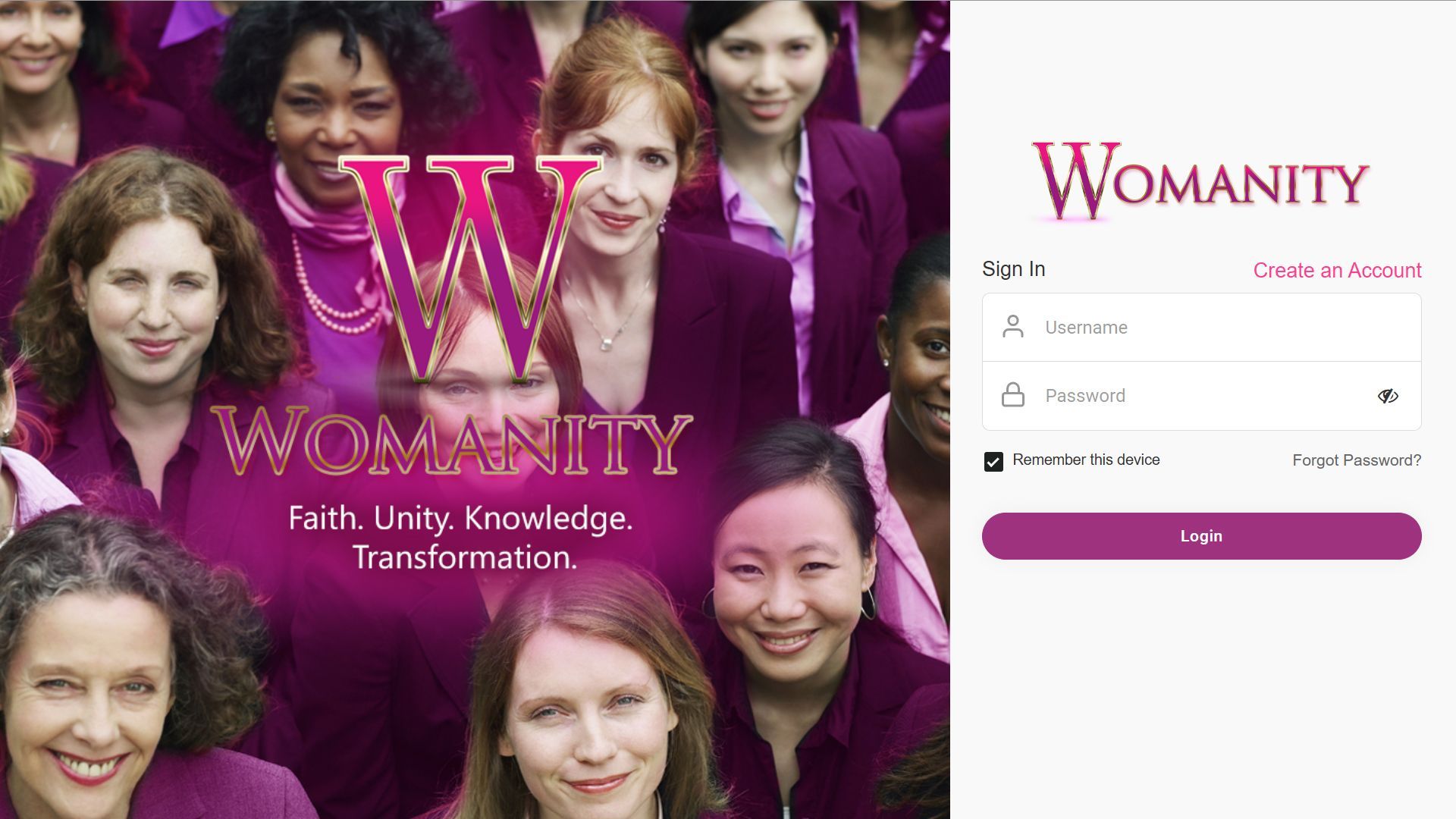The image size is (1456, 819).
Task: Click the Remember this device label
Action: 1086,460
